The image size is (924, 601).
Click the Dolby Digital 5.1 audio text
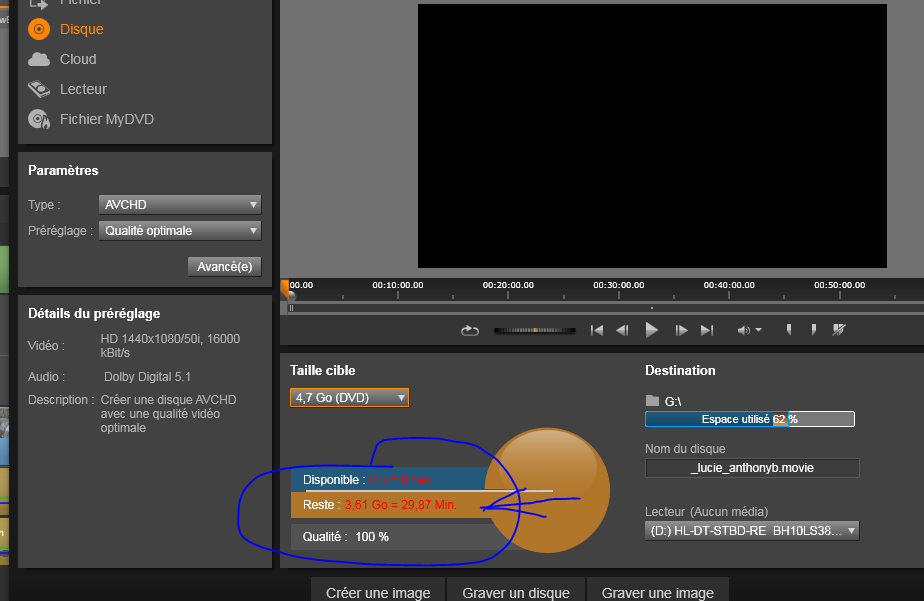pyautogui.click(x=147, y=377)
